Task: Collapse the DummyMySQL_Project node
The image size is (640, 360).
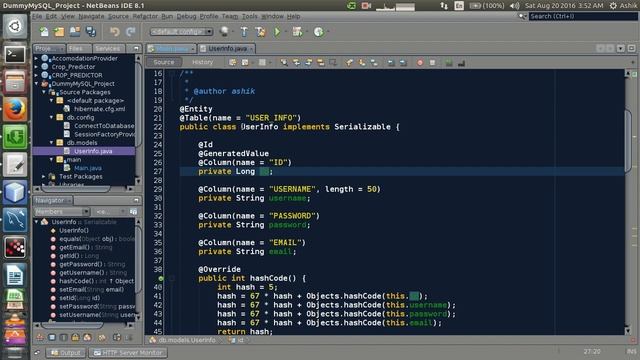Action: (36, 84)
